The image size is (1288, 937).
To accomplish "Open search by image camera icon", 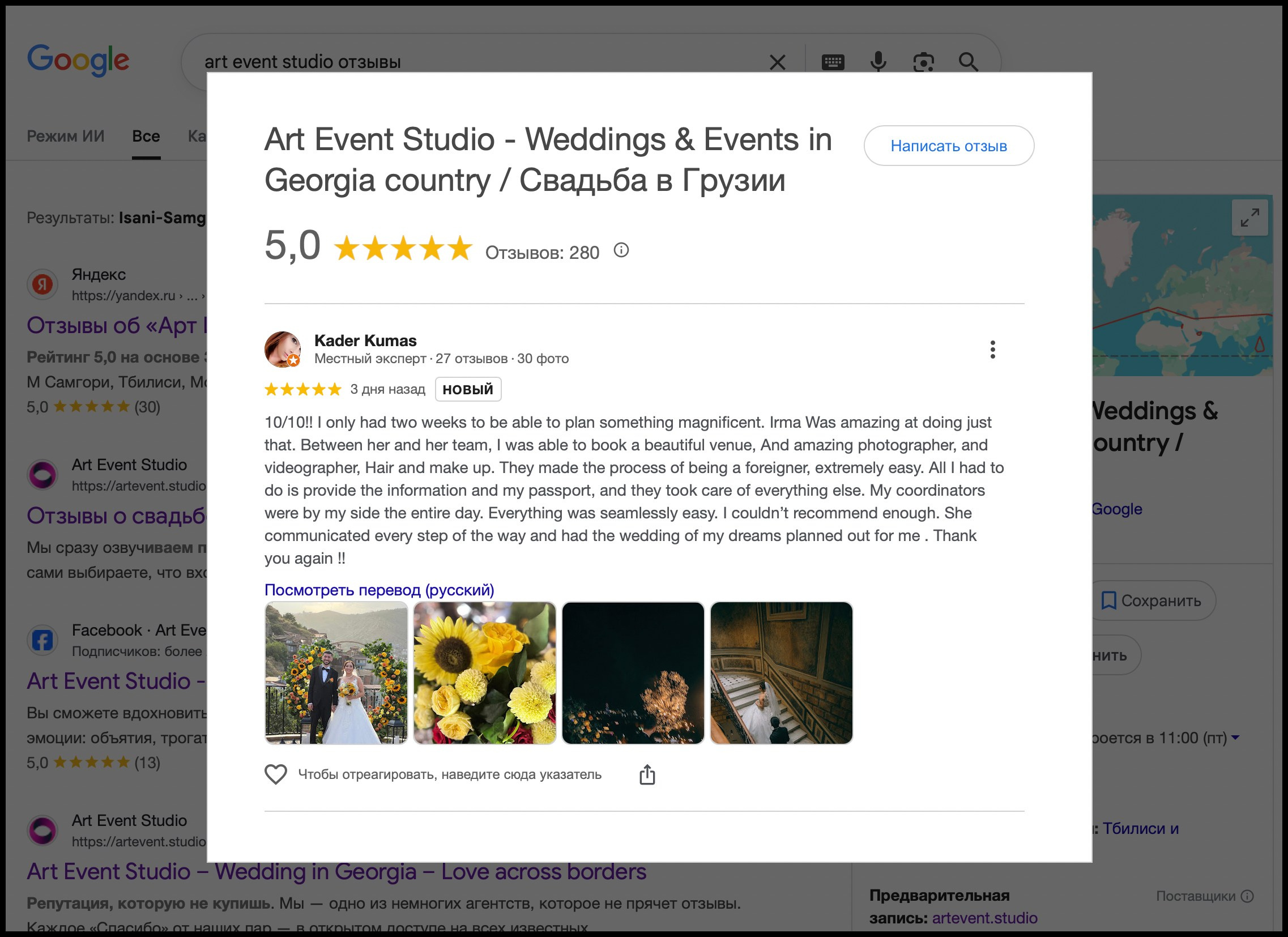I will pyautogui.click(x=923, y=62).
